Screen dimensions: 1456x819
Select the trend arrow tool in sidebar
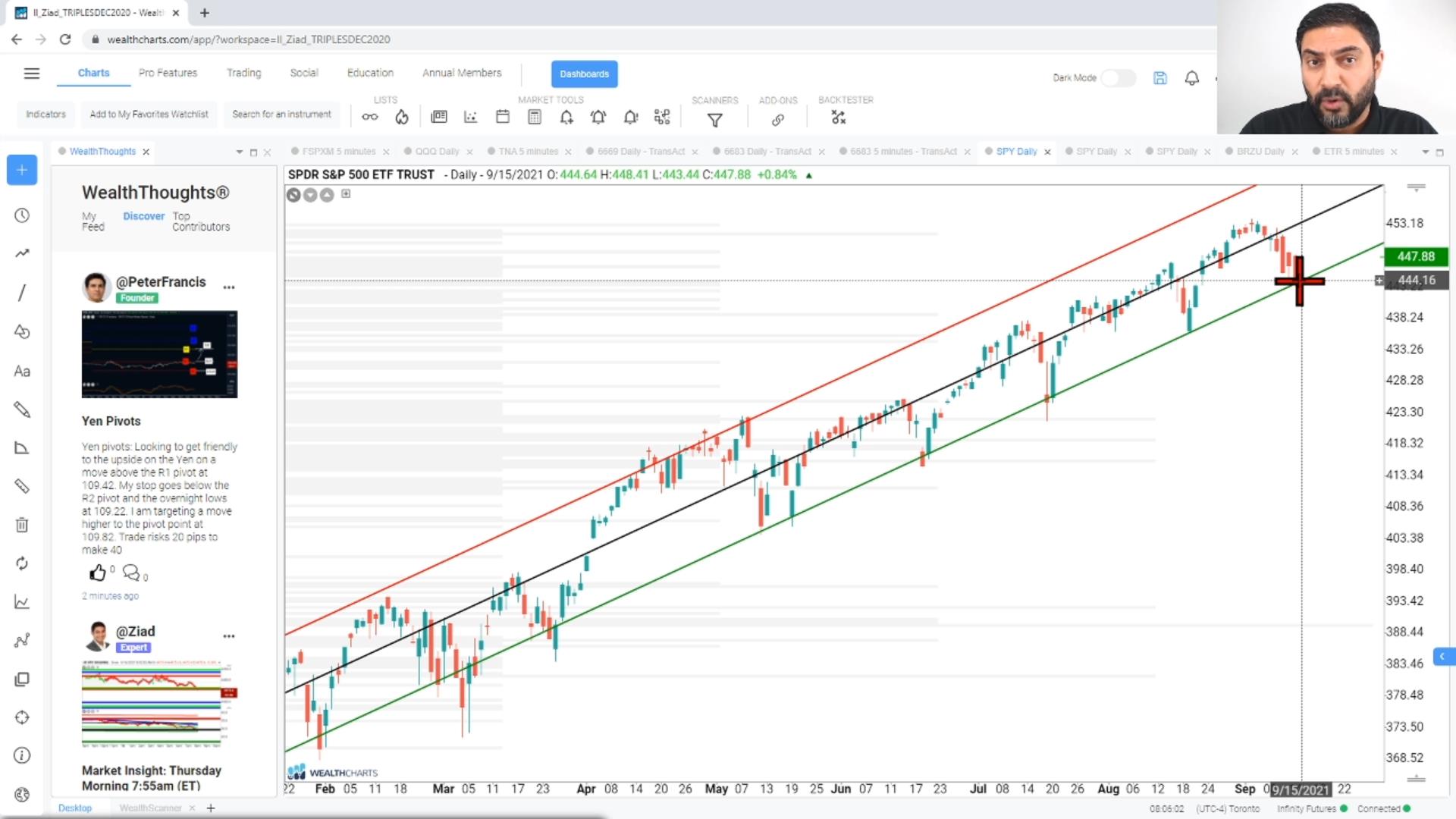coord(22,253)
